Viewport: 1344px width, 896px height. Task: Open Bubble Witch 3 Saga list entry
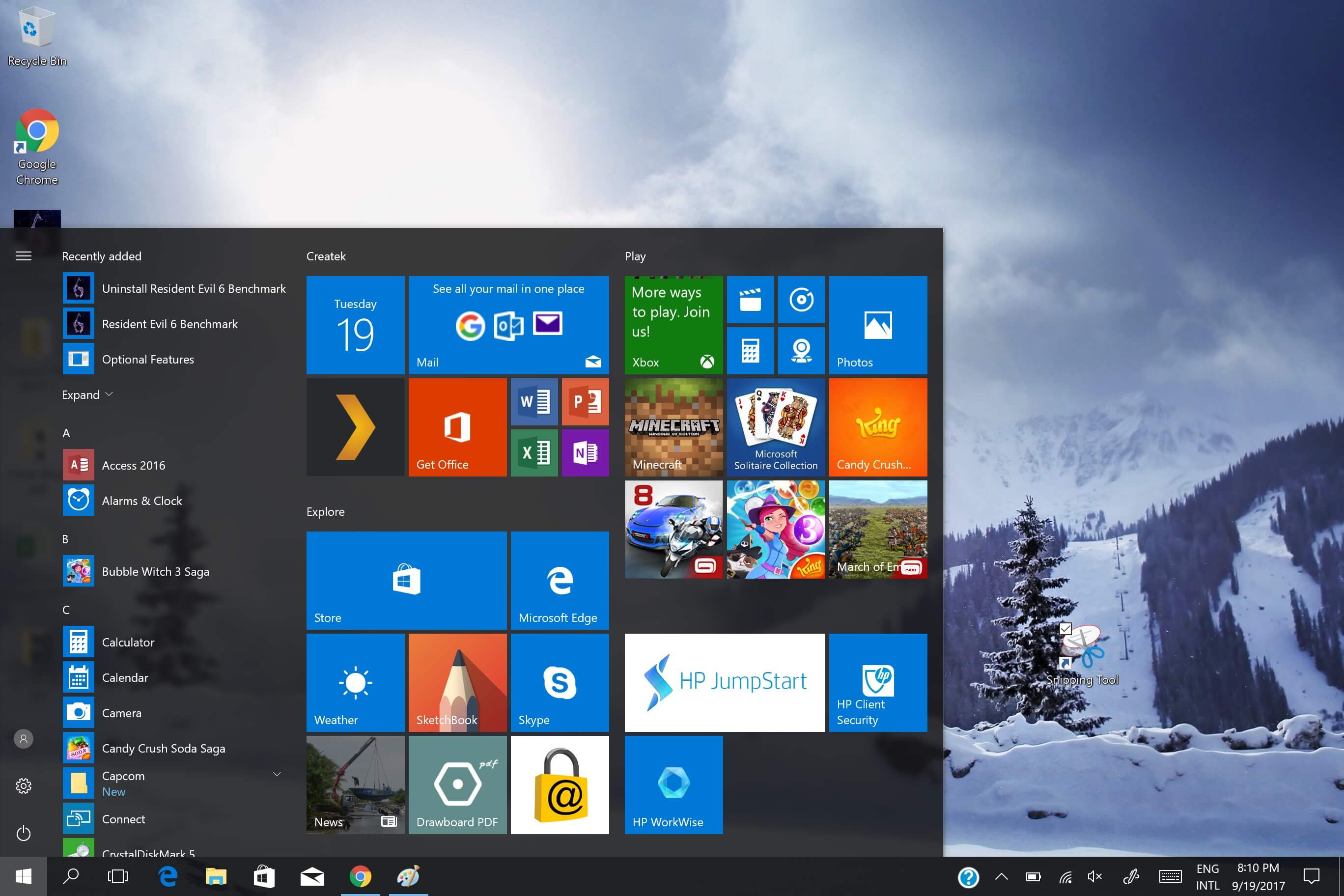(175, 571)
